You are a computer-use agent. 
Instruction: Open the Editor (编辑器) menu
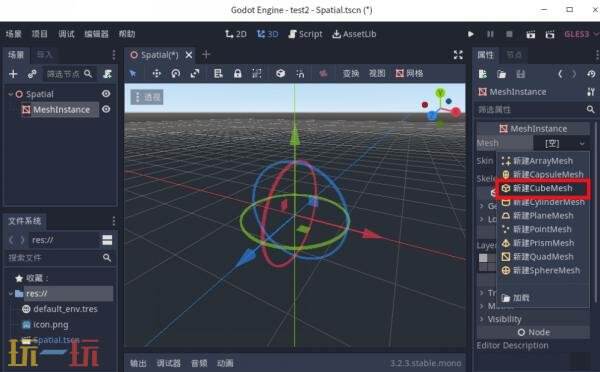tap(96, 34)
